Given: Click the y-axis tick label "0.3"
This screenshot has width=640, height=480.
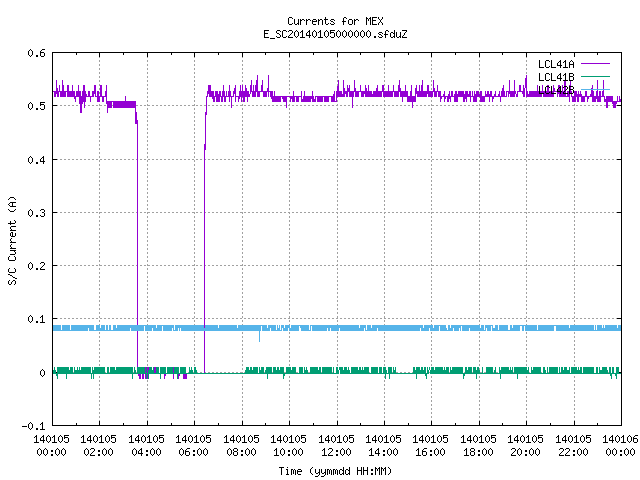Looking at the screenshot, I should [x=36, y=213].
